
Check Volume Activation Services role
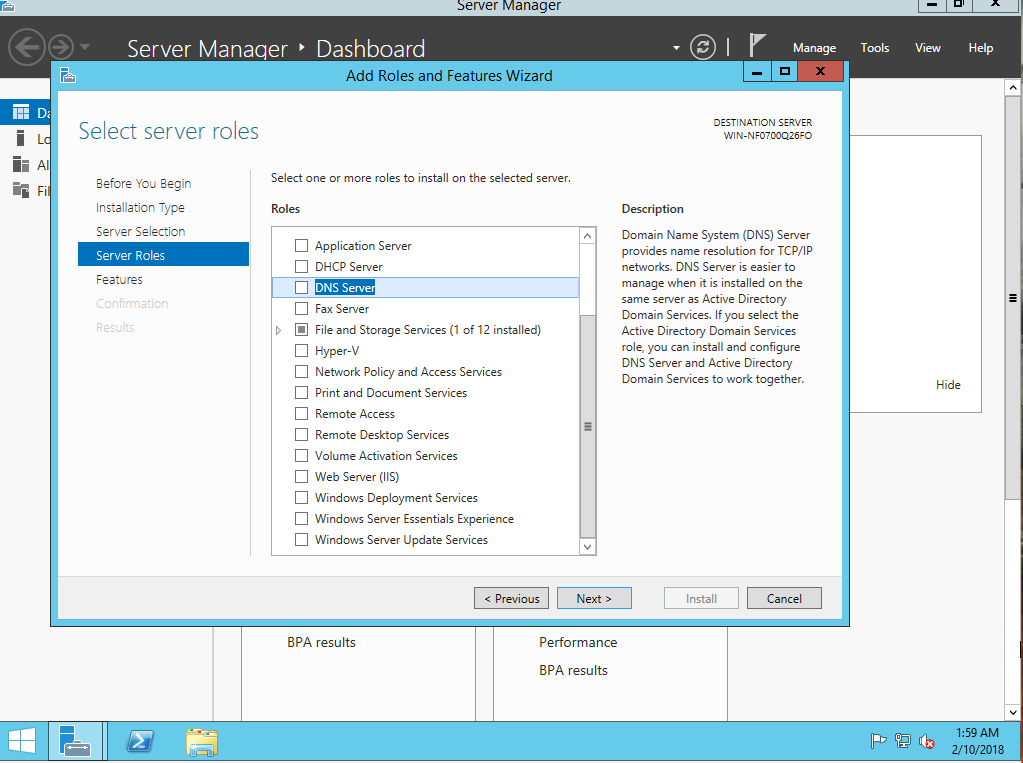click(x=301, y=455)
